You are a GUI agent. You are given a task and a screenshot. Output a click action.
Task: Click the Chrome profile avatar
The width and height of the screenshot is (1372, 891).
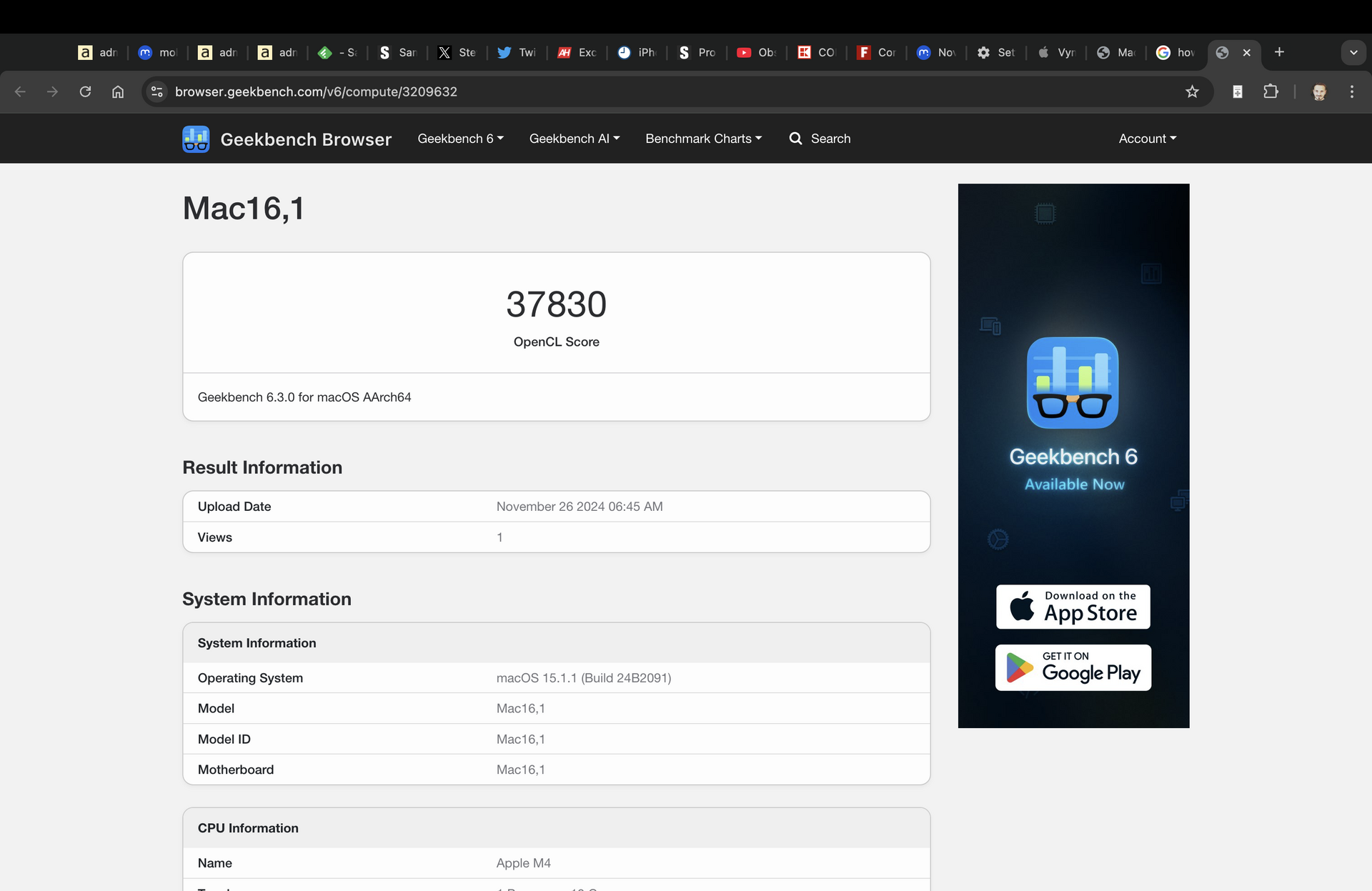click(x=1319, y=91)
